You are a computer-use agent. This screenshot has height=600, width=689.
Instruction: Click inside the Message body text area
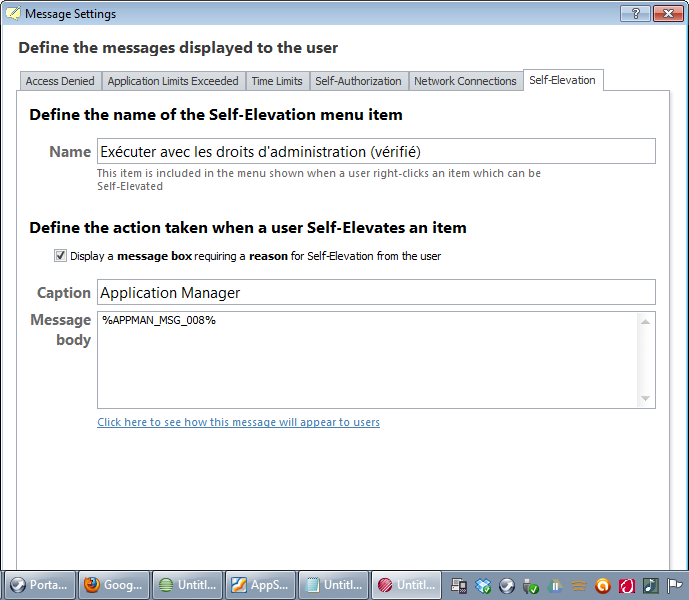[x=367, y=360]
